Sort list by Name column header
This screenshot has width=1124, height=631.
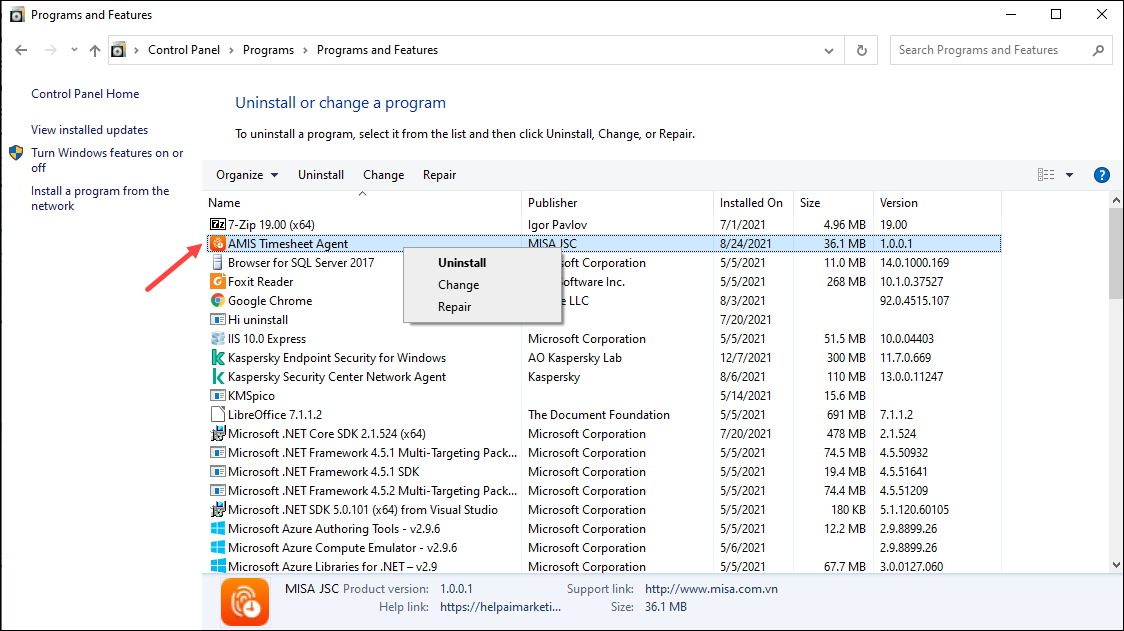tap(363, 203)
